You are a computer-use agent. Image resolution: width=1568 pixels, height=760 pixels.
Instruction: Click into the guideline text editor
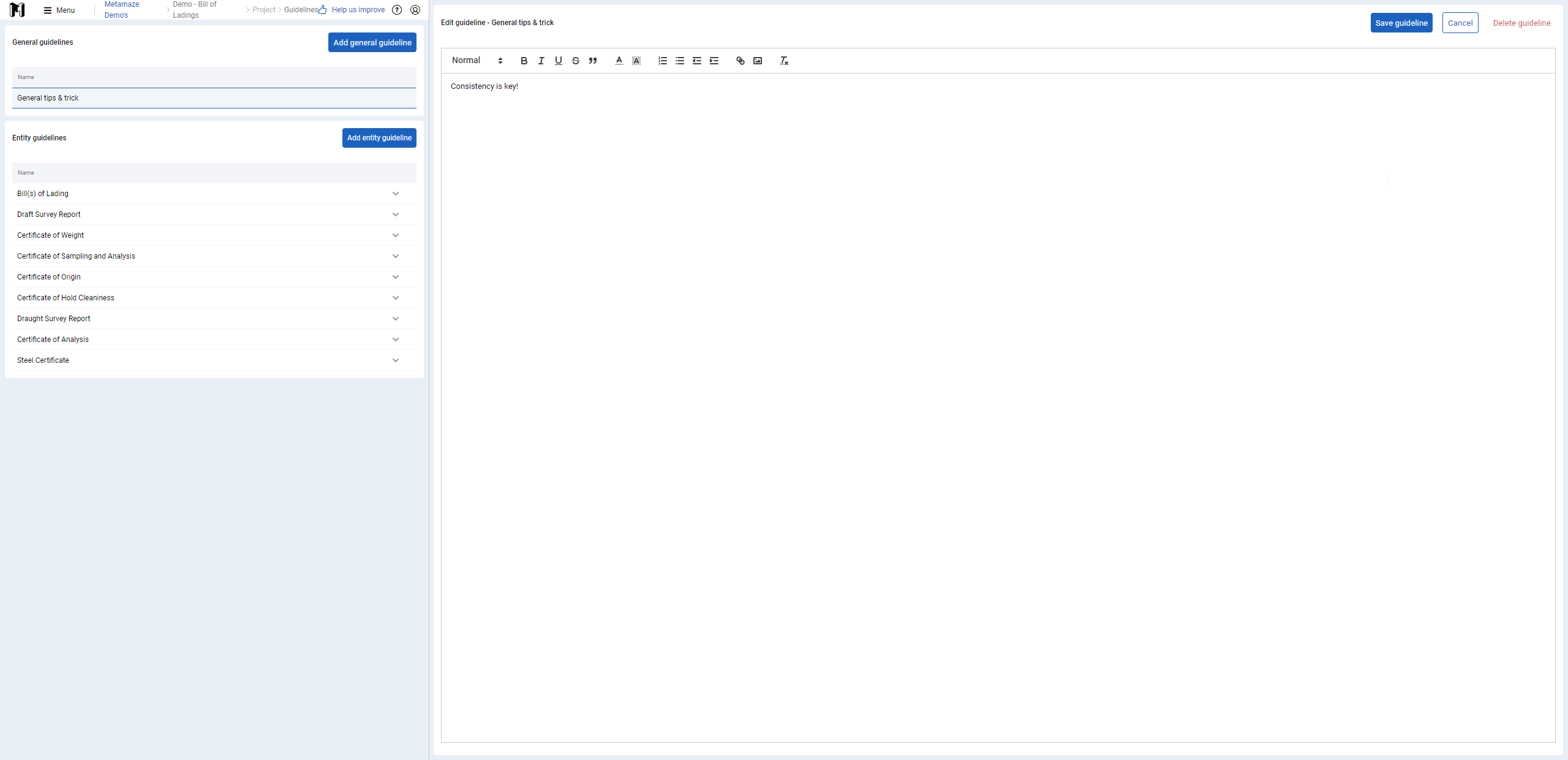[998, 408]
